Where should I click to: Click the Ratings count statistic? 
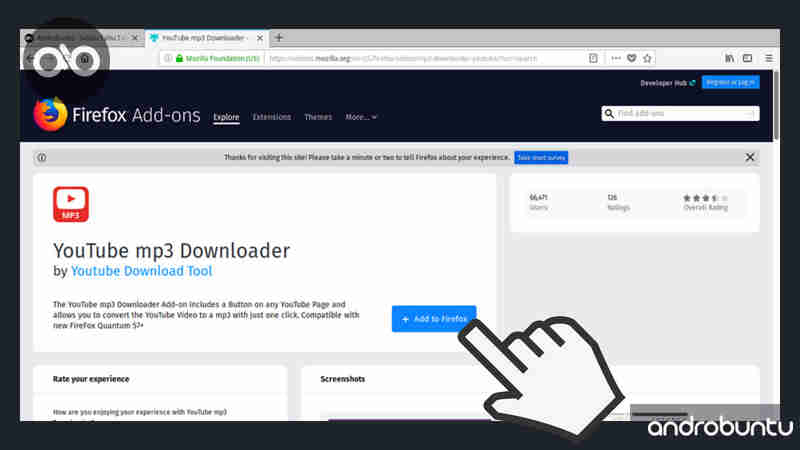(x=618, y=202)
